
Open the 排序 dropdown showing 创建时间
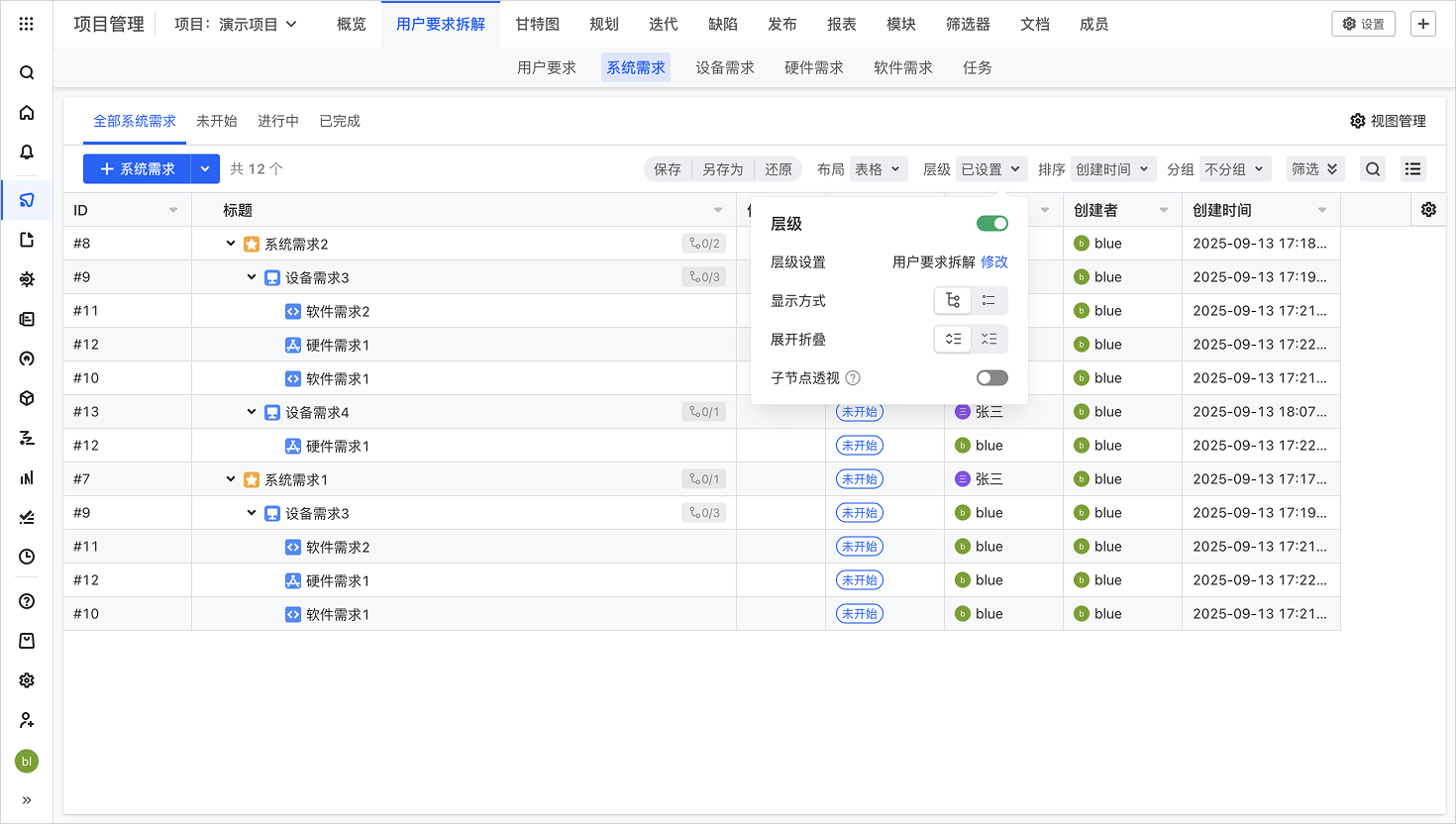pyautogui.click(x=1112, y=168)
